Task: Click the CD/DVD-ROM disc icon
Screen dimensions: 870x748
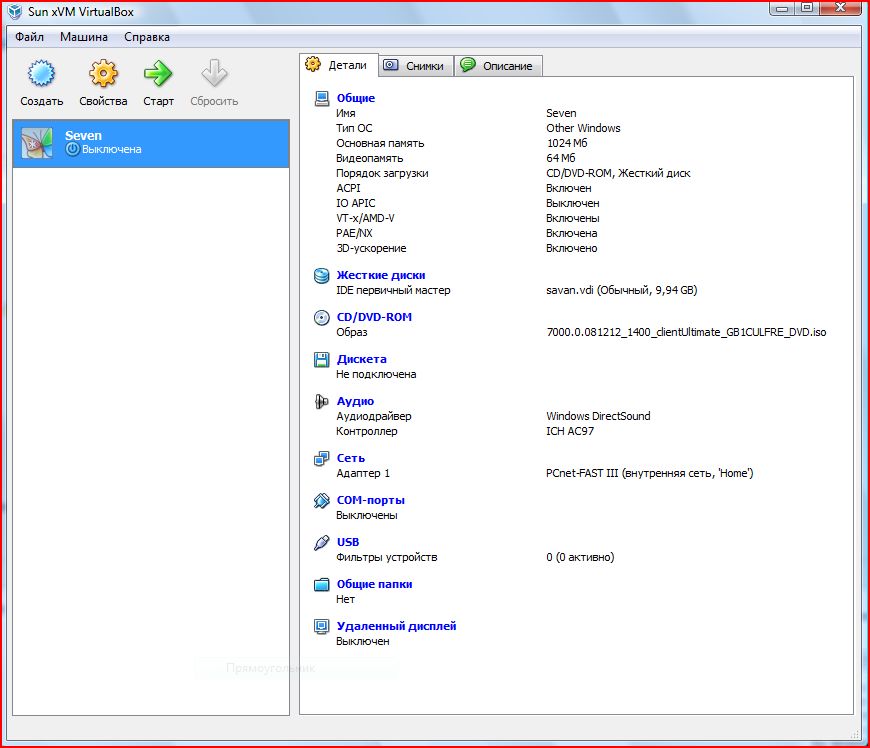Action: 322,317
